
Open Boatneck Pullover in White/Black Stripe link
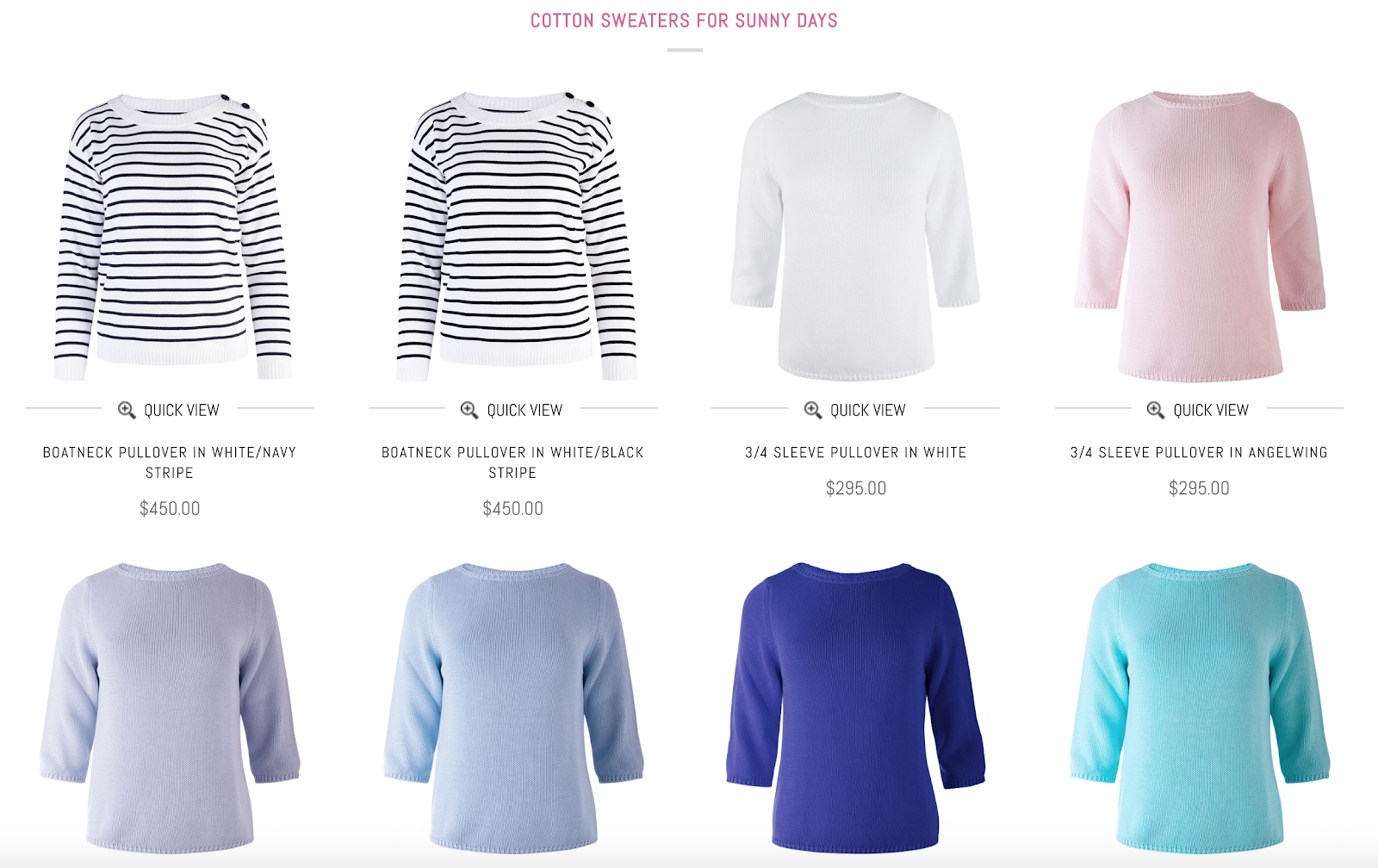512,462
